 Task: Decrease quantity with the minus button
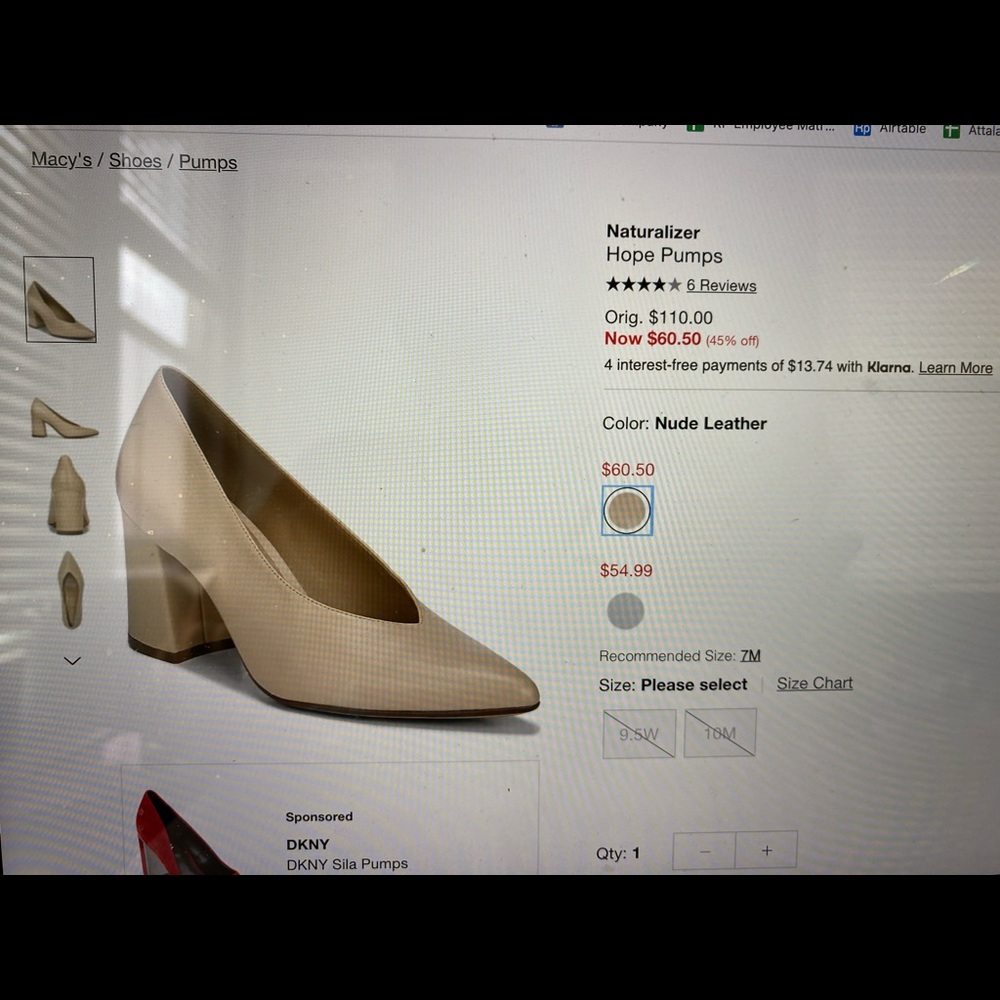click(704, 851)
